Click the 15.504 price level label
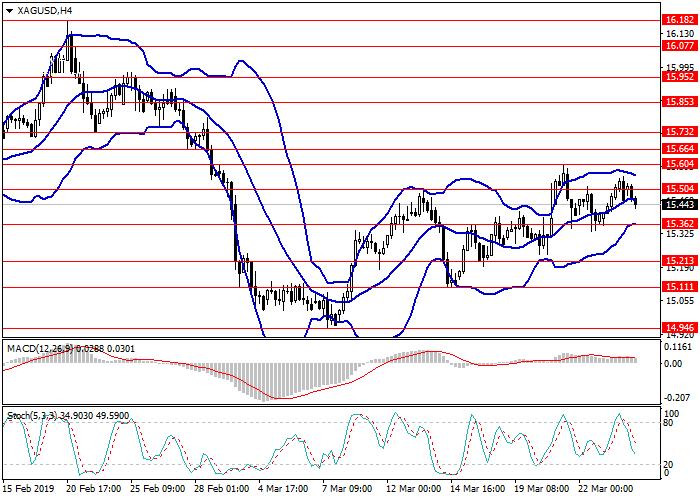 coord(679,188)
